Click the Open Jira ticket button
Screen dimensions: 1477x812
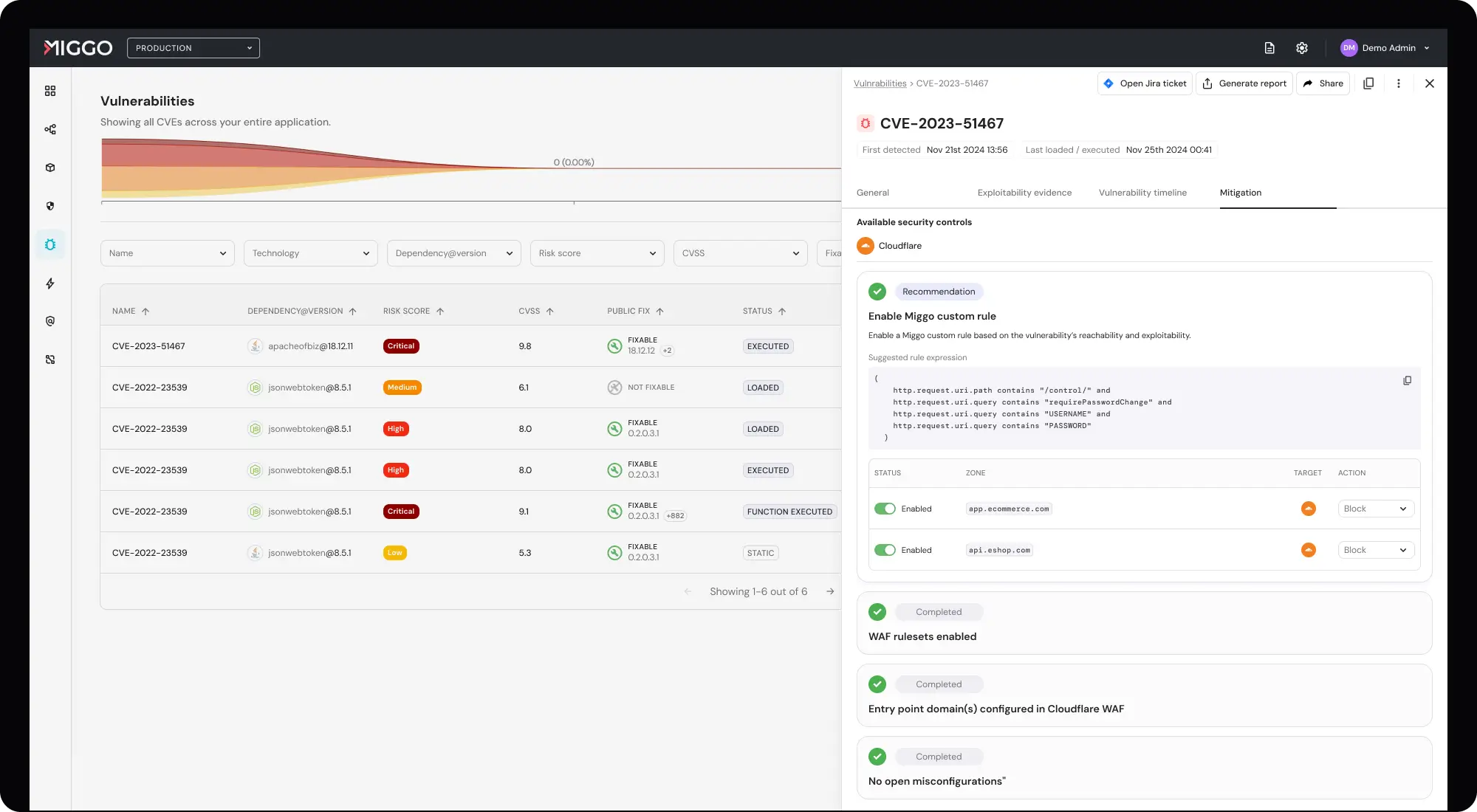(1144, 83)
